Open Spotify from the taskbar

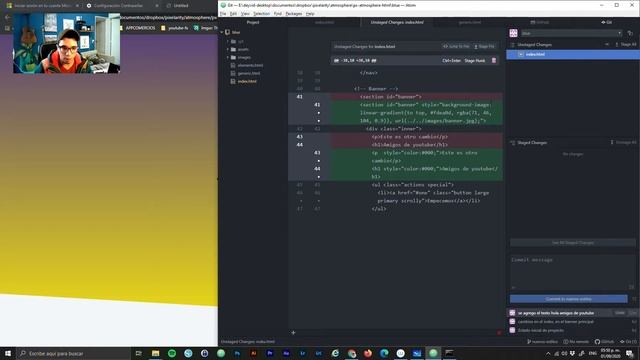click(172, 353)
